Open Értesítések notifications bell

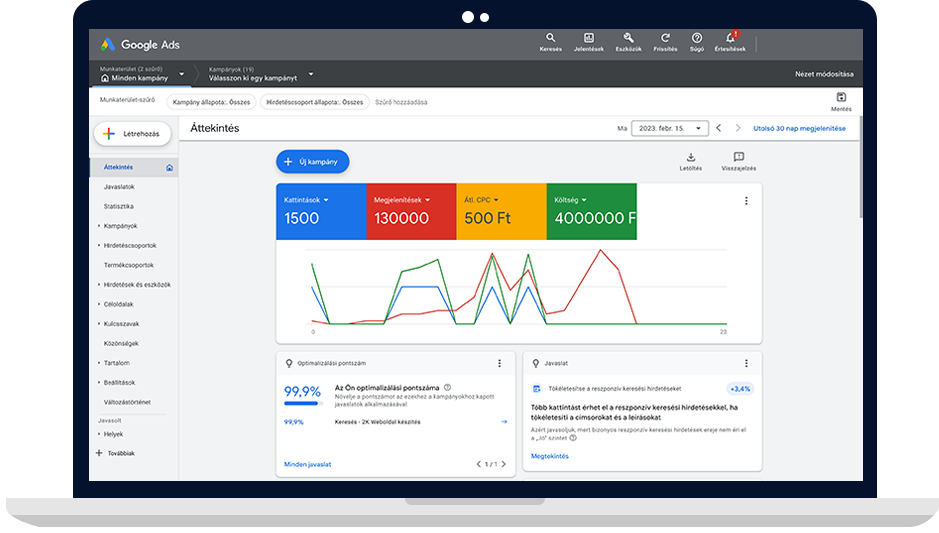pyautogui.click(x=730, y=38)
